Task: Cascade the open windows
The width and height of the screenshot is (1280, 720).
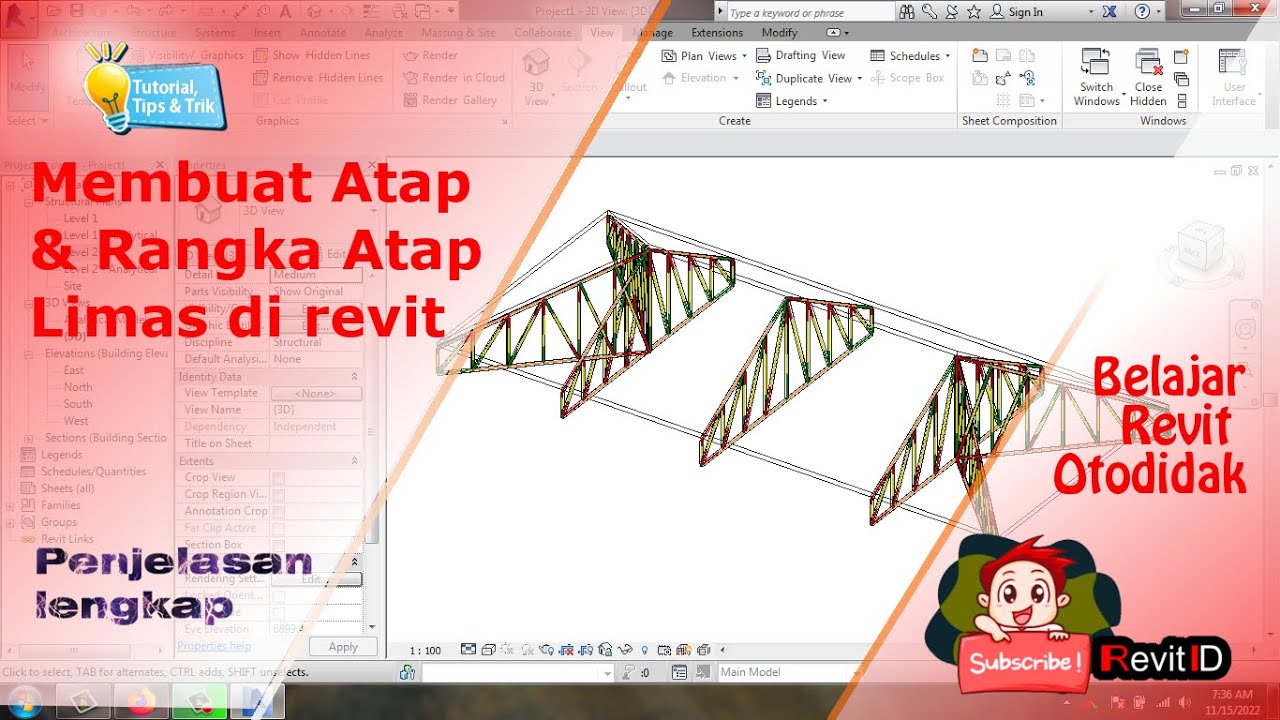Action: click(x=1181, y=79)
